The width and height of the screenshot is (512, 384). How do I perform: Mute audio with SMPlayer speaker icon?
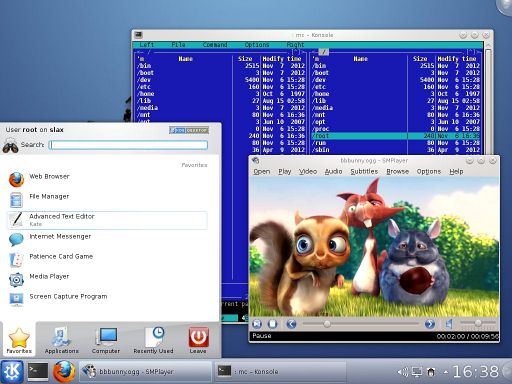tap(449, 324)
